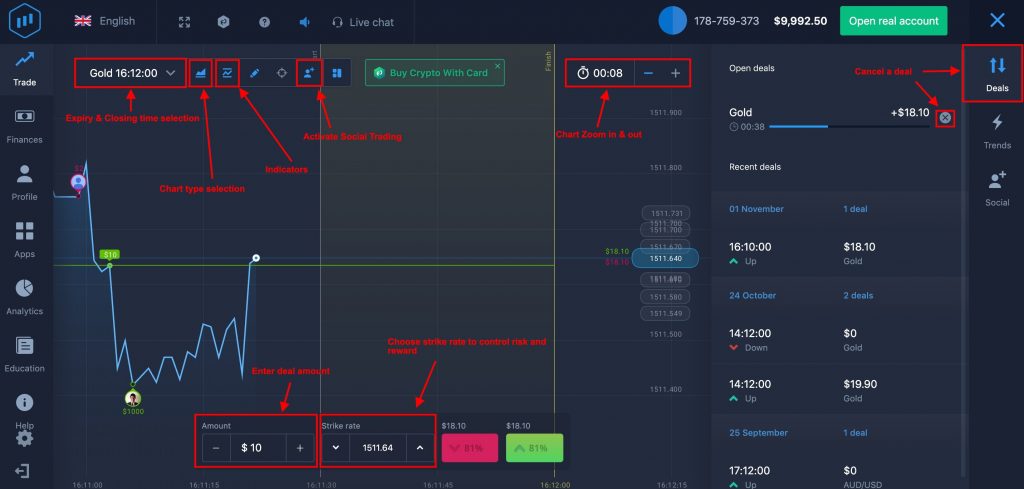Decrease deal amount with minus button

[216, 448]
